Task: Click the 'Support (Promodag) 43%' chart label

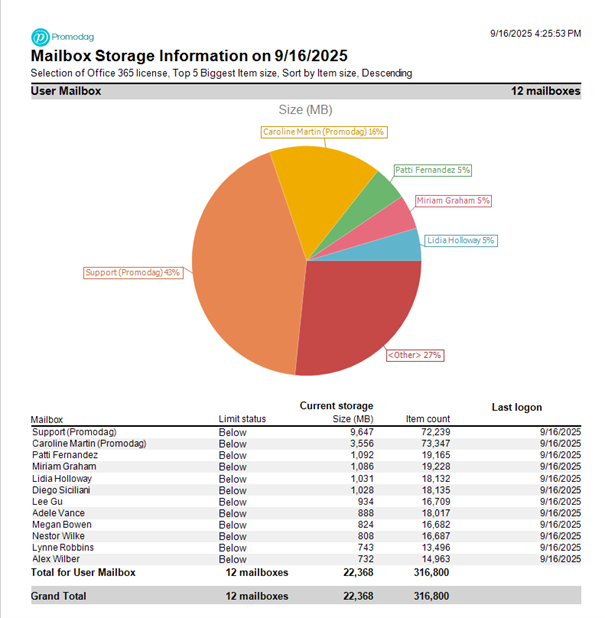Action: (x=133, y=273)
